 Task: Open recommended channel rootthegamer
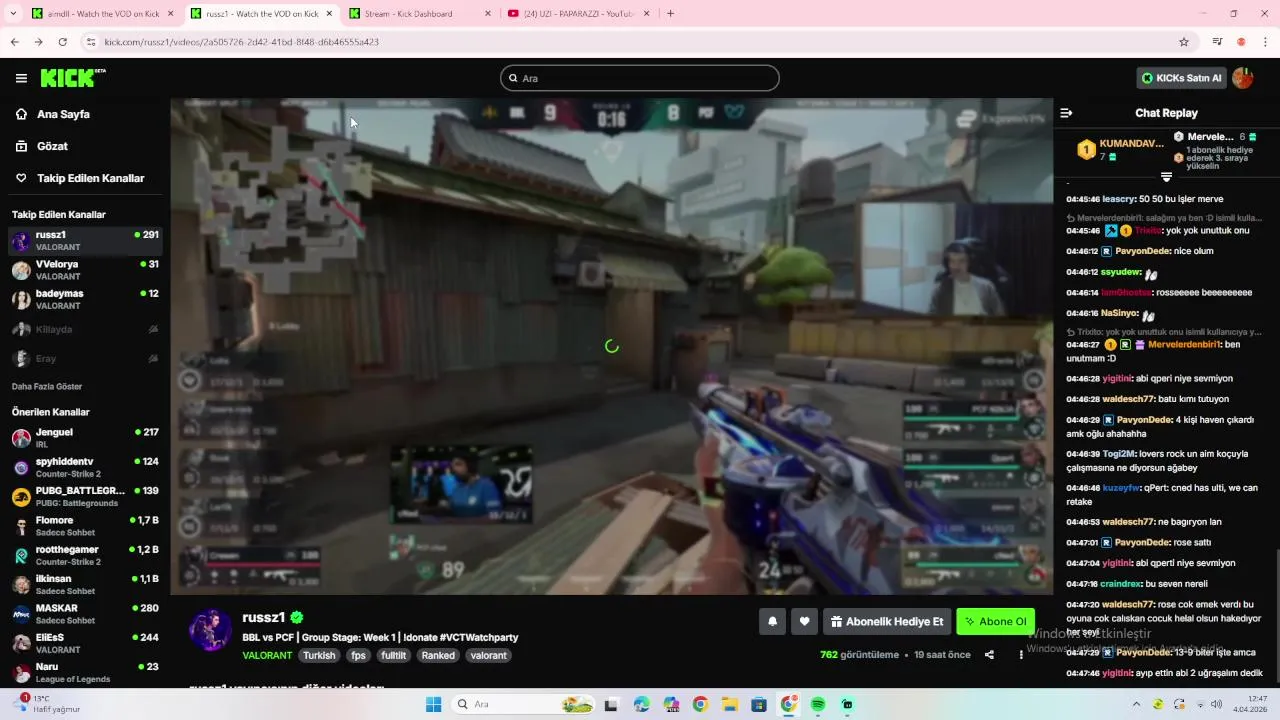85,555
